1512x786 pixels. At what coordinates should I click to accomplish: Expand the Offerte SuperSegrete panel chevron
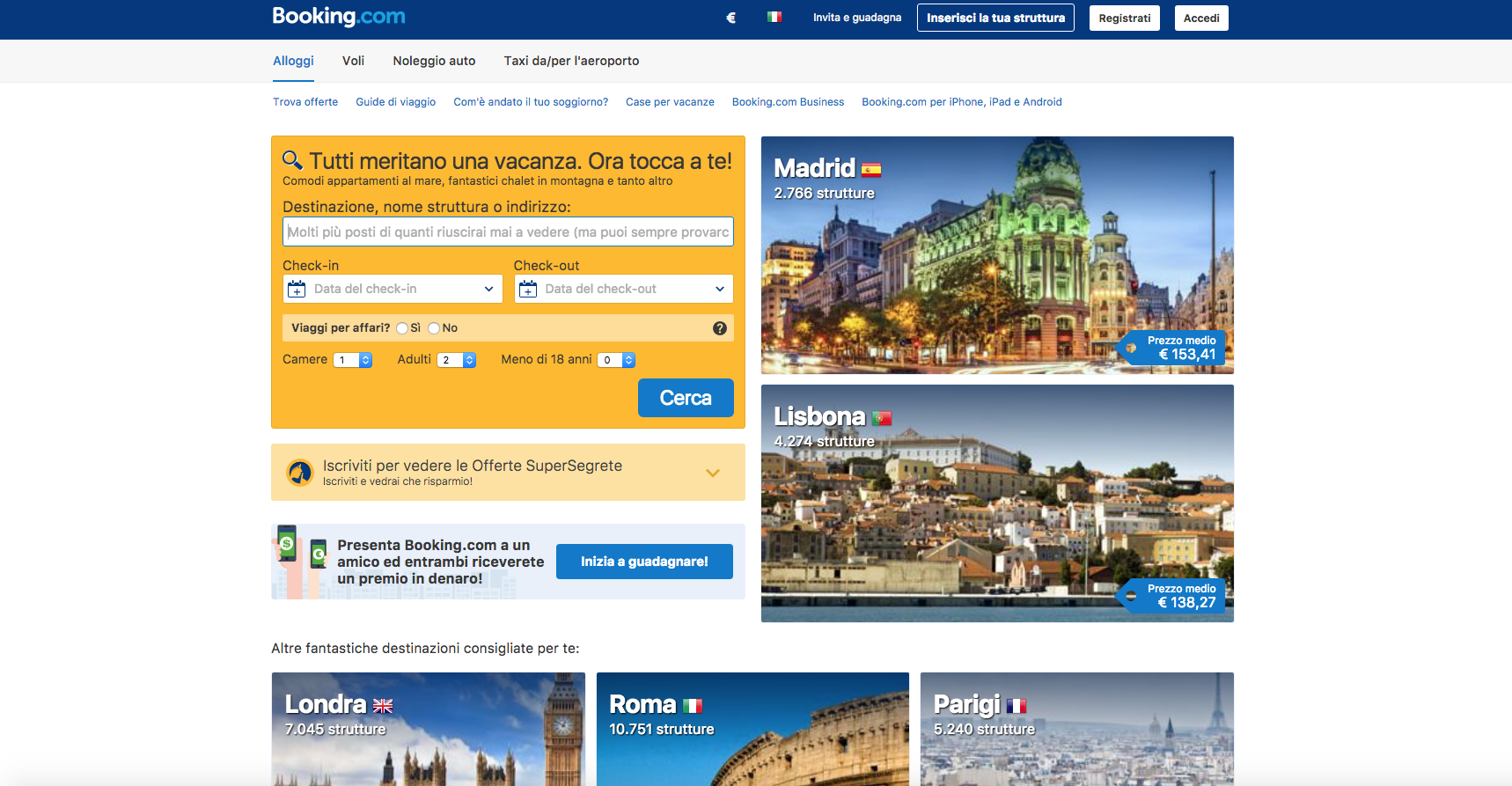(713, 473)
